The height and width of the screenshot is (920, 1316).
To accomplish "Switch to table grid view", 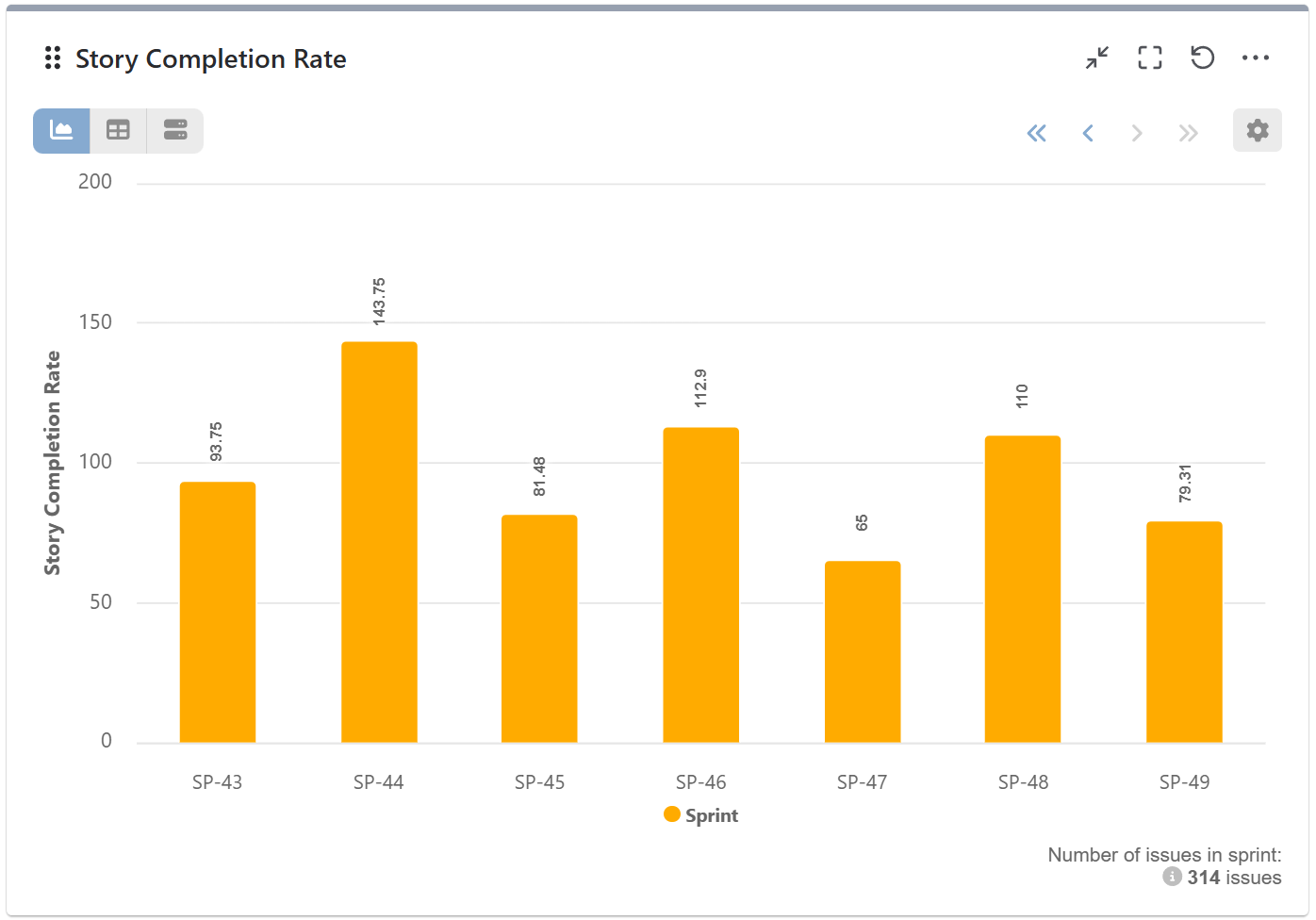I will pyautogui.click(x=118, y=130).
